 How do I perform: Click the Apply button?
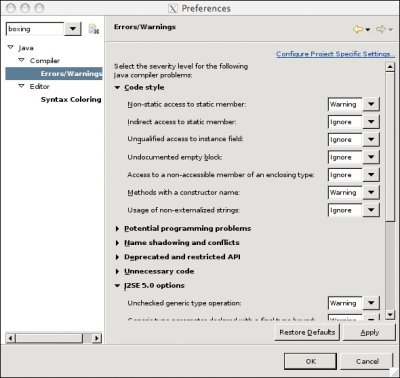369,332
